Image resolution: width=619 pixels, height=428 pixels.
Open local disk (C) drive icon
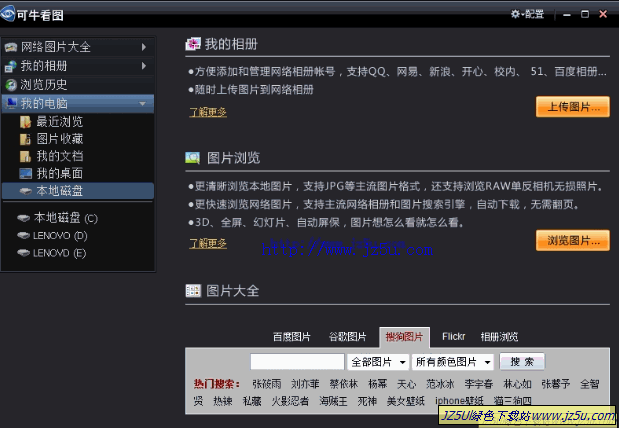pyautogui.click(x=23, y=218)
